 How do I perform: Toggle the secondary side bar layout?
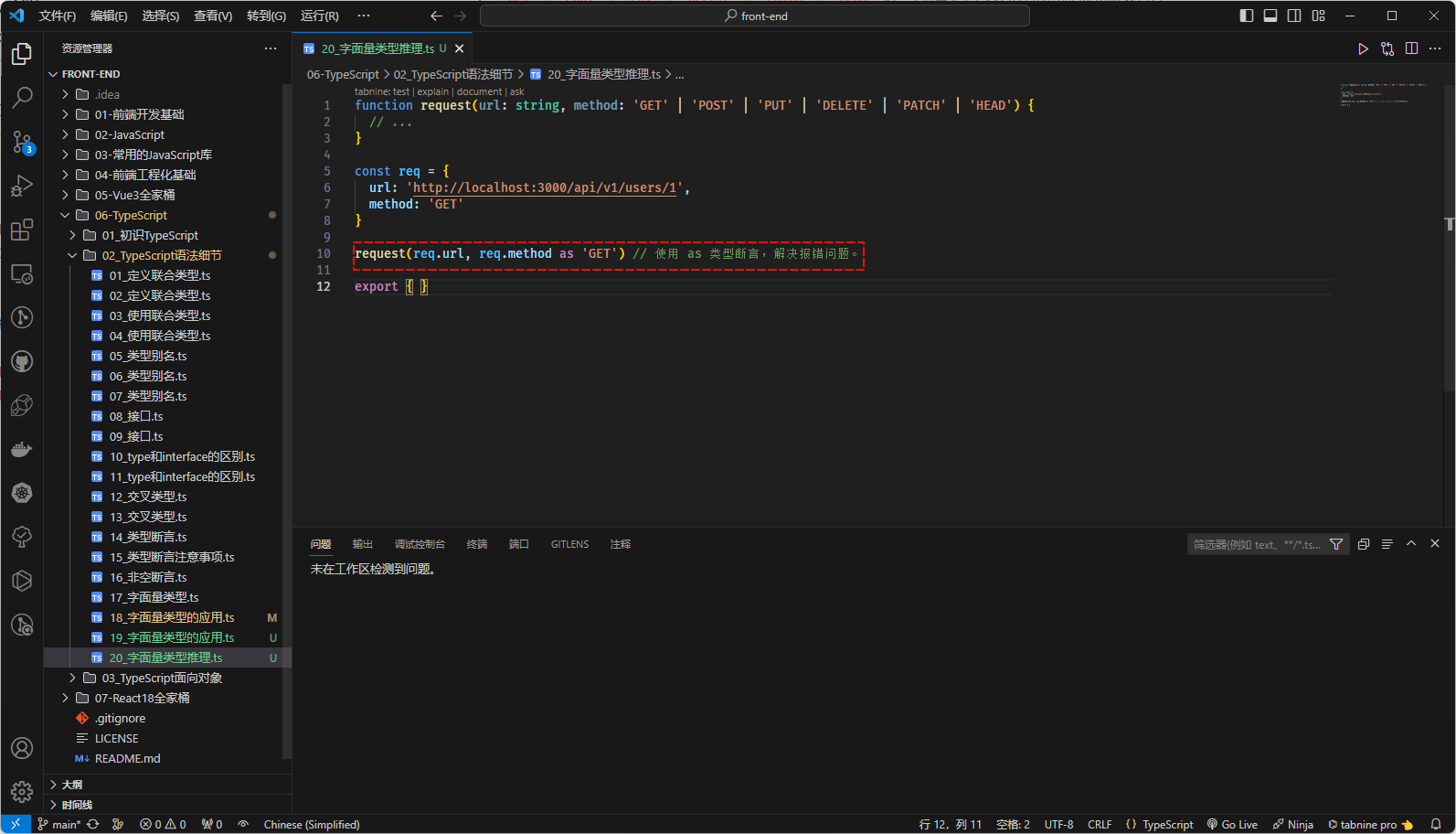[1294, 16]
